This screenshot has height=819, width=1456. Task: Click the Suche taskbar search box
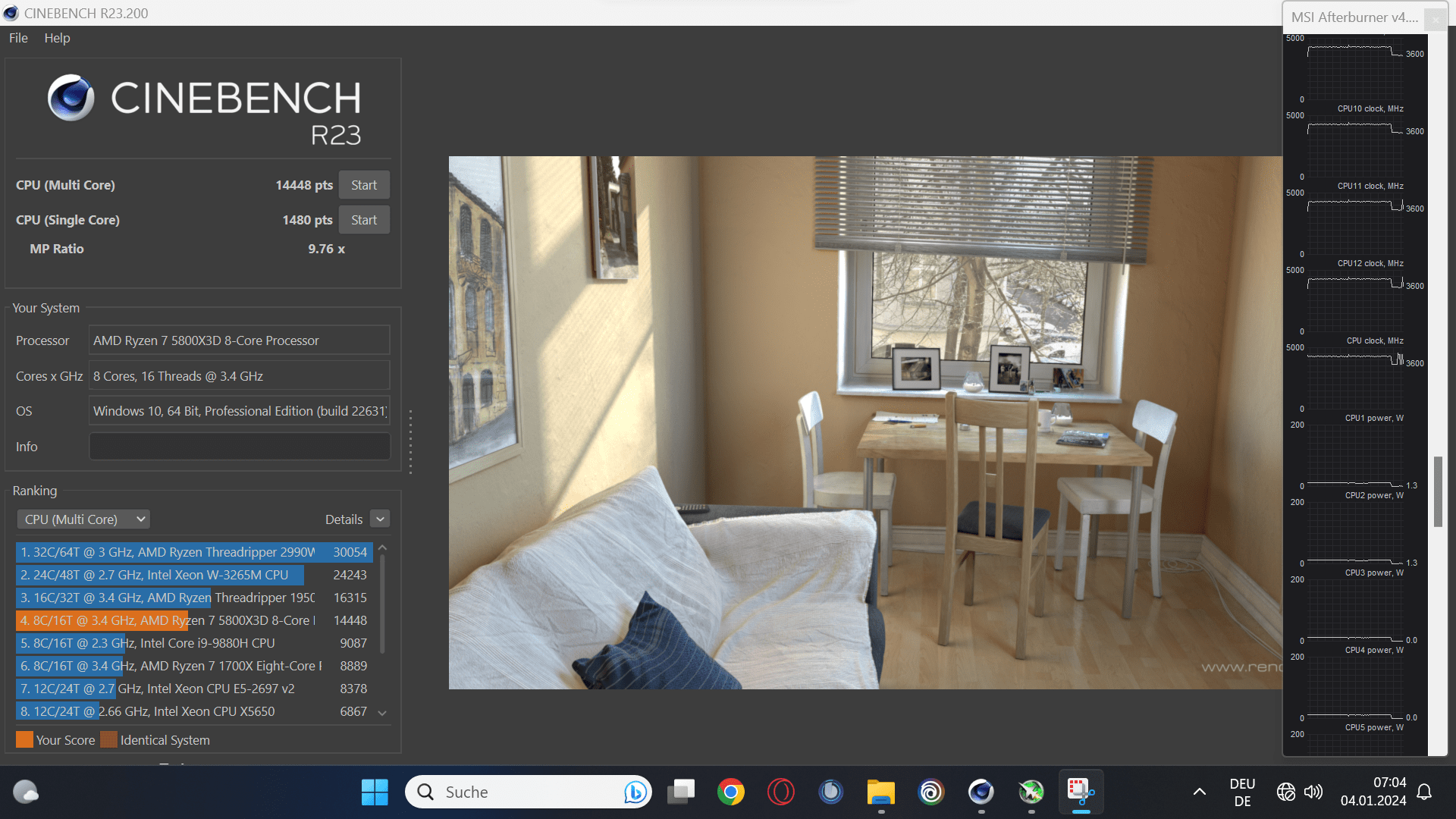[529, 792]
